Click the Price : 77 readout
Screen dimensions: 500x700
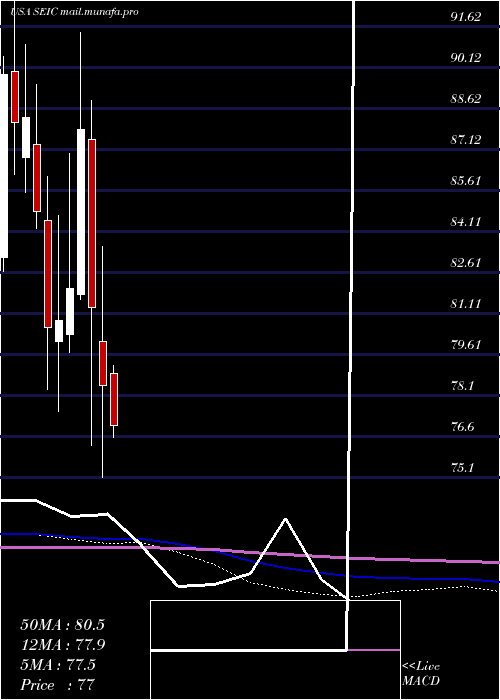(58, 685)
